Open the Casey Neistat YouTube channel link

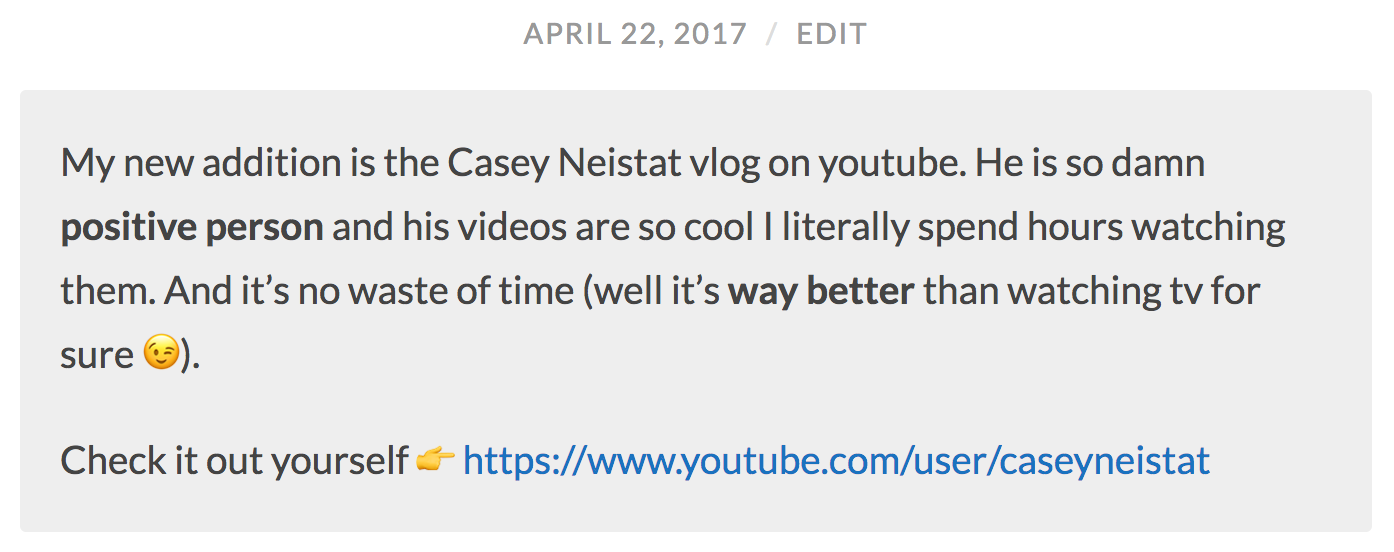(836, 461)
